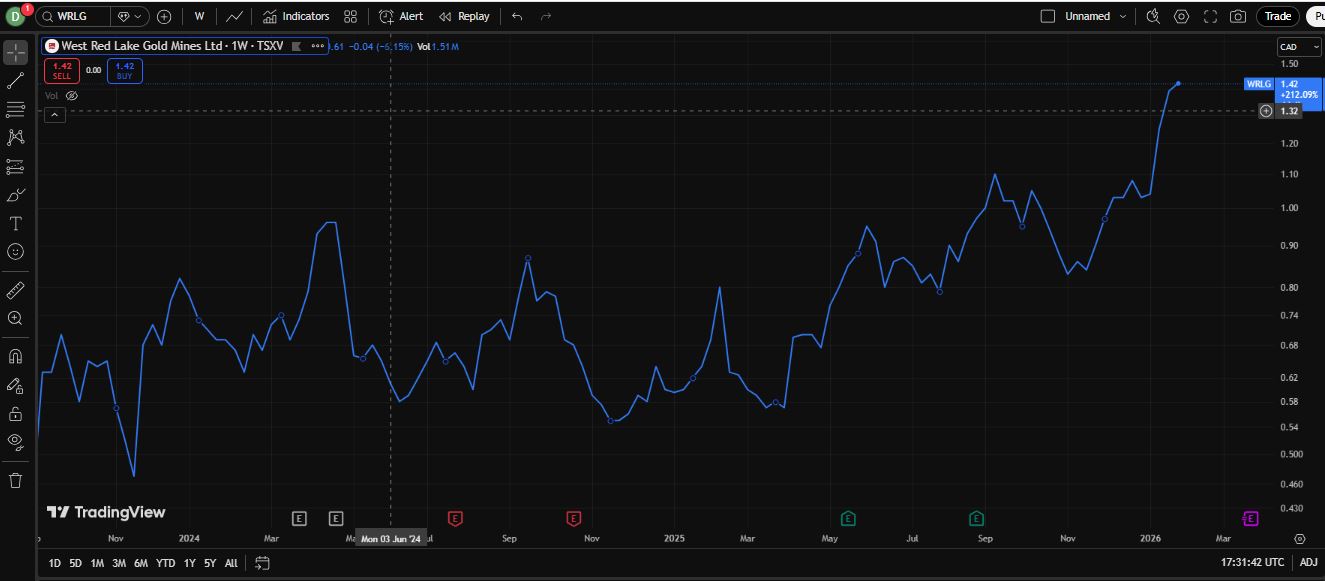Toggle lock all drawings padlock
Screen dimensions: 1325x581
click(x=16, y=413)
